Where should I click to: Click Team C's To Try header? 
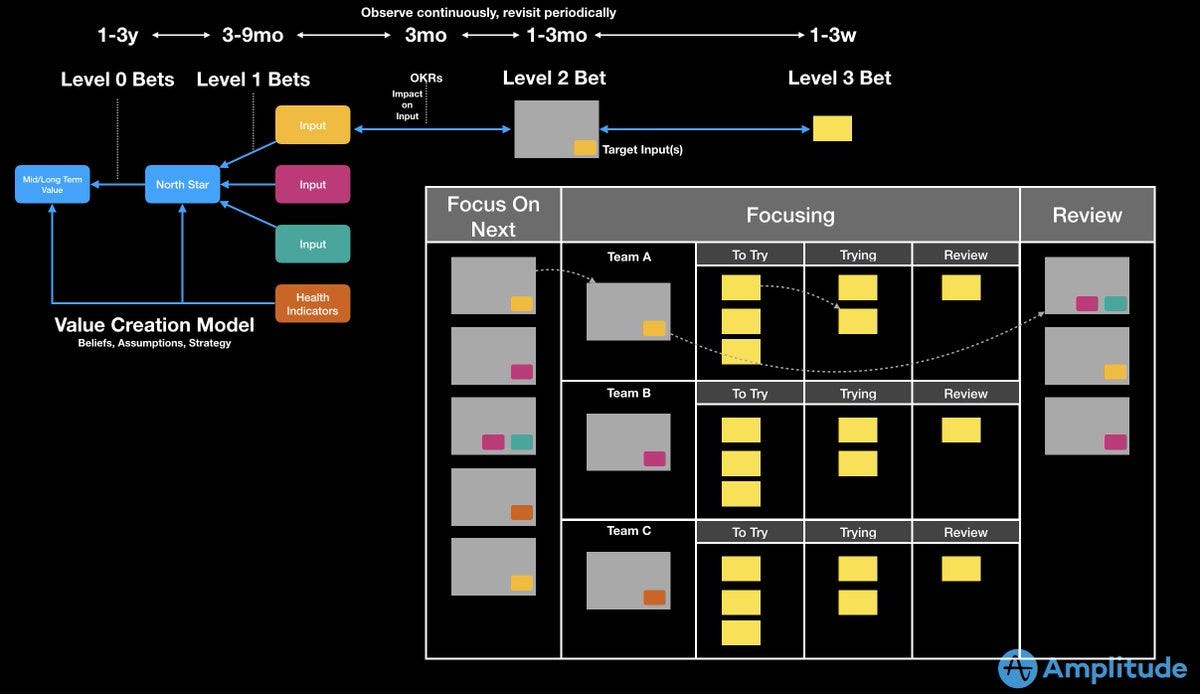click(750, 533)
